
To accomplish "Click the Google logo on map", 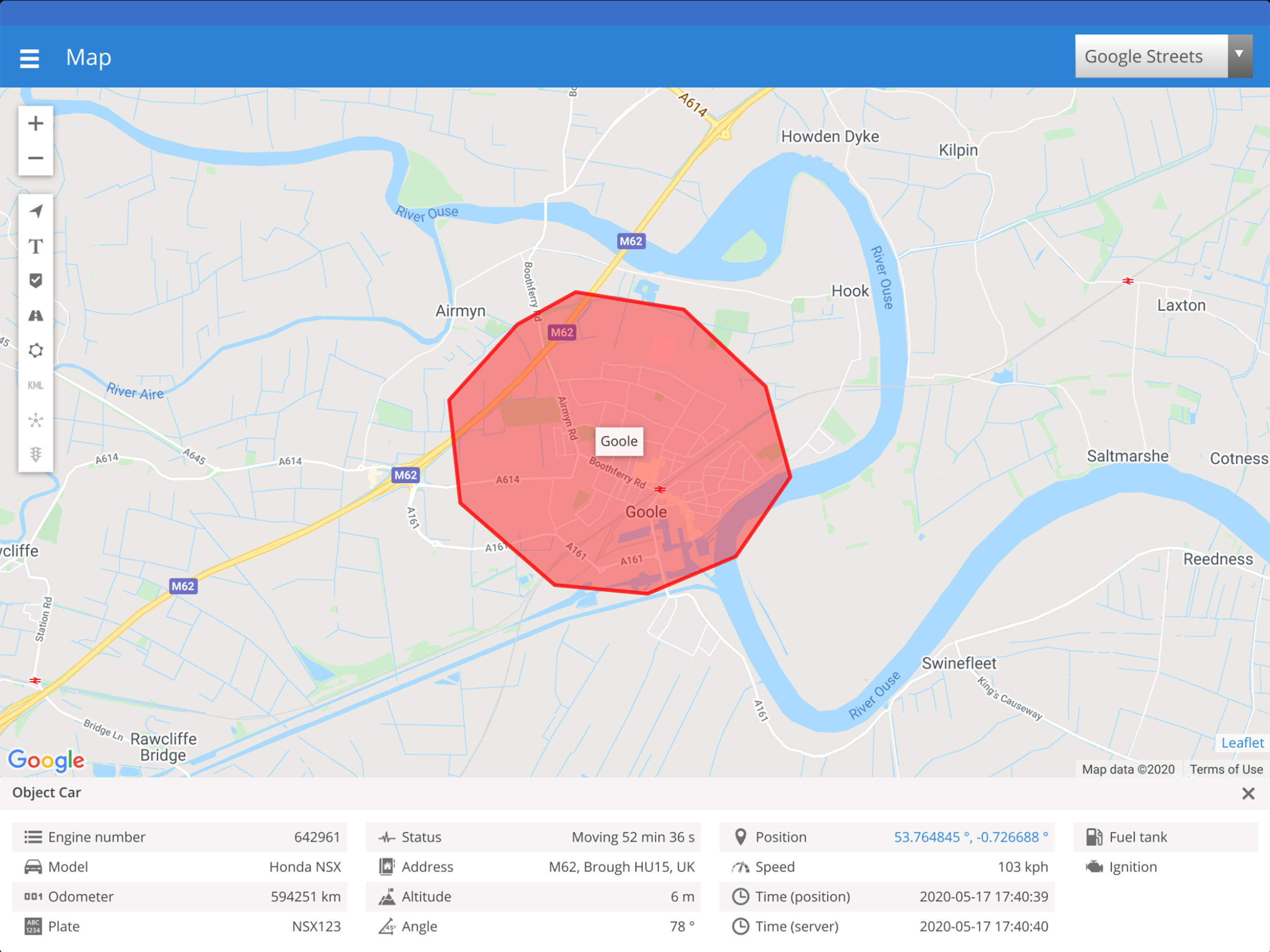I will [x=46, y=760].
